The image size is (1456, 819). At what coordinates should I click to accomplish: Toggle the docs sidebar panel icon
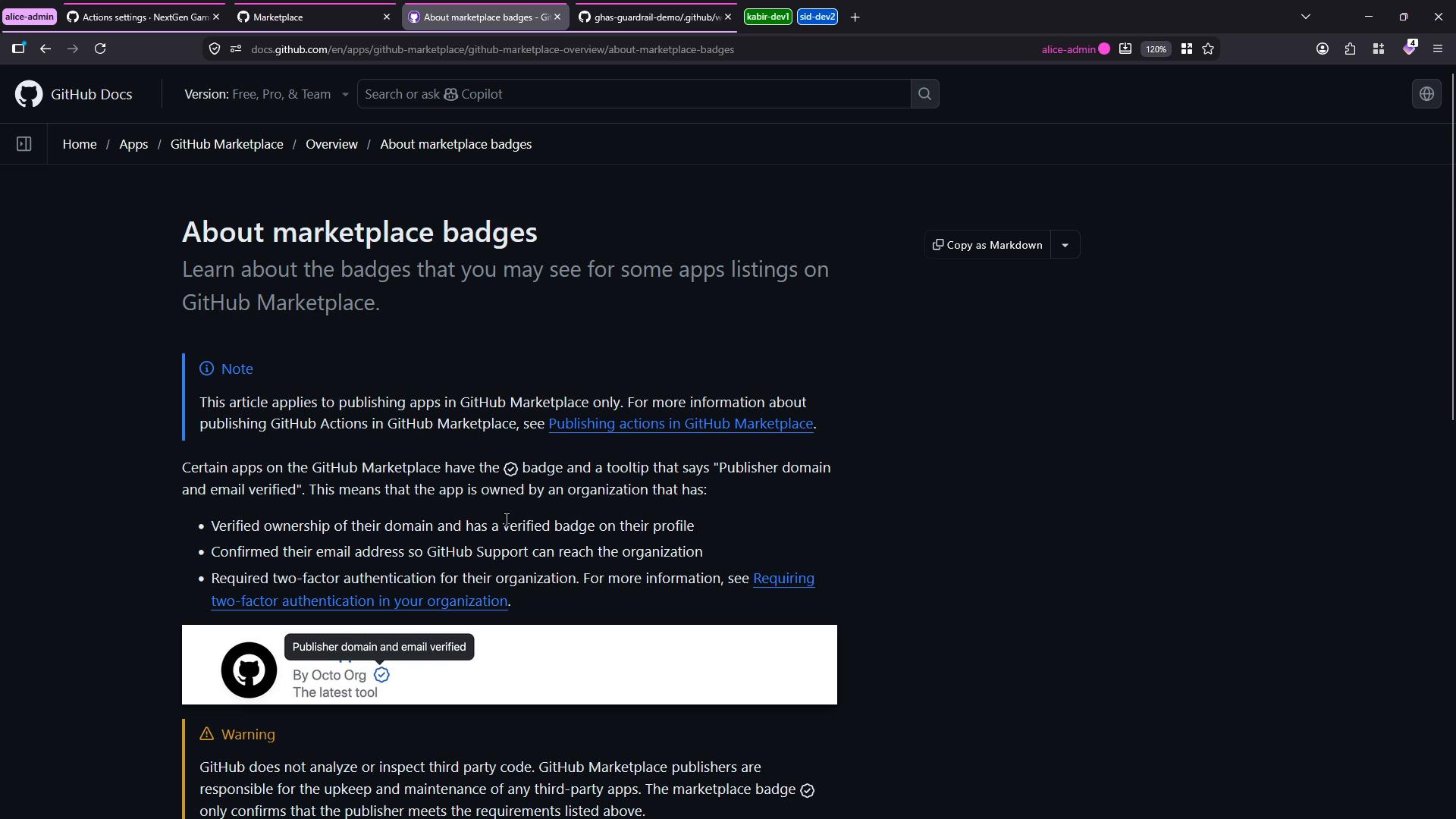[24, 144]
